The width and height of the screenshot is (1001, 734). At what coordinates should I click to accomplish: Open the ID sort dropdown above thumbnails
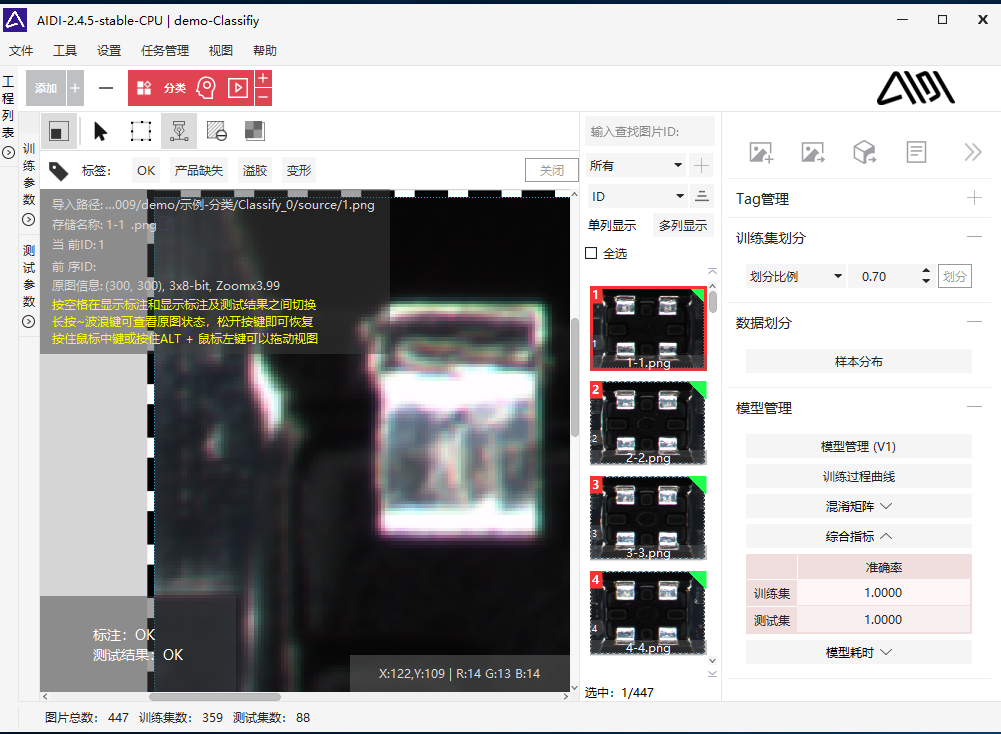point(638,197)
